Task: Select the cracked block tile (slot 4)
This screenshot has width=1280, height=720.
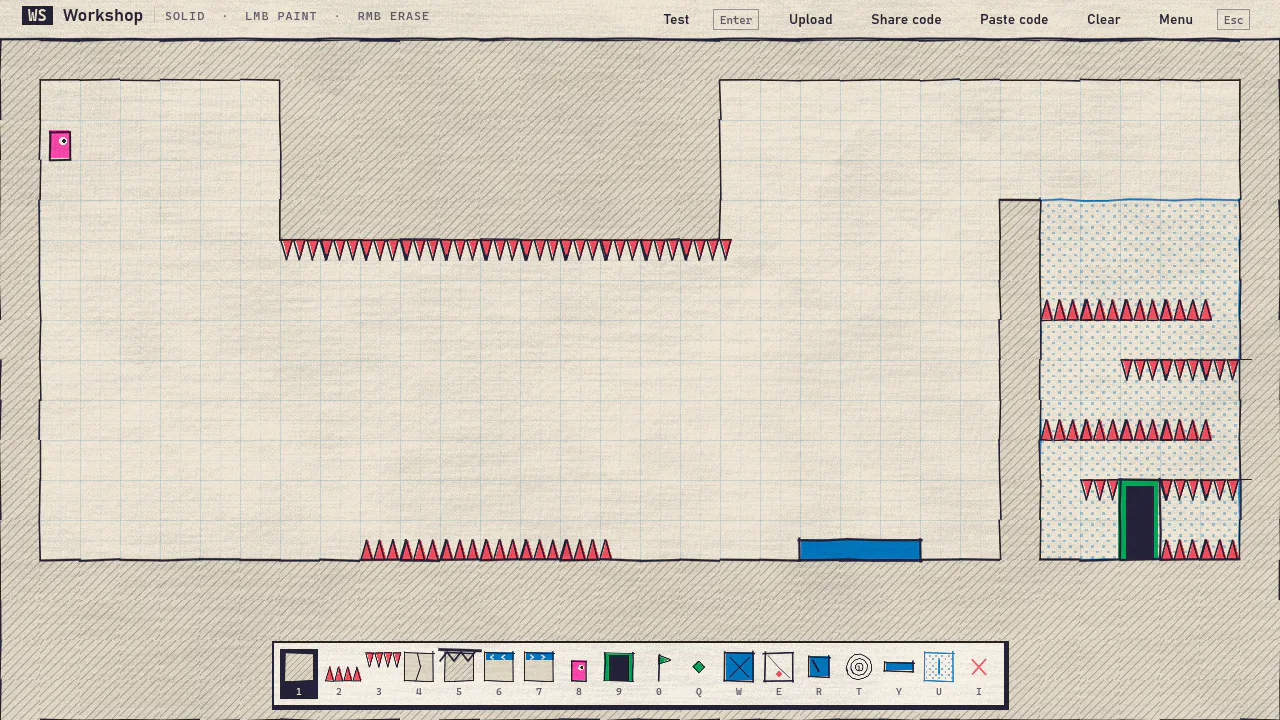Action: (419, 667)
